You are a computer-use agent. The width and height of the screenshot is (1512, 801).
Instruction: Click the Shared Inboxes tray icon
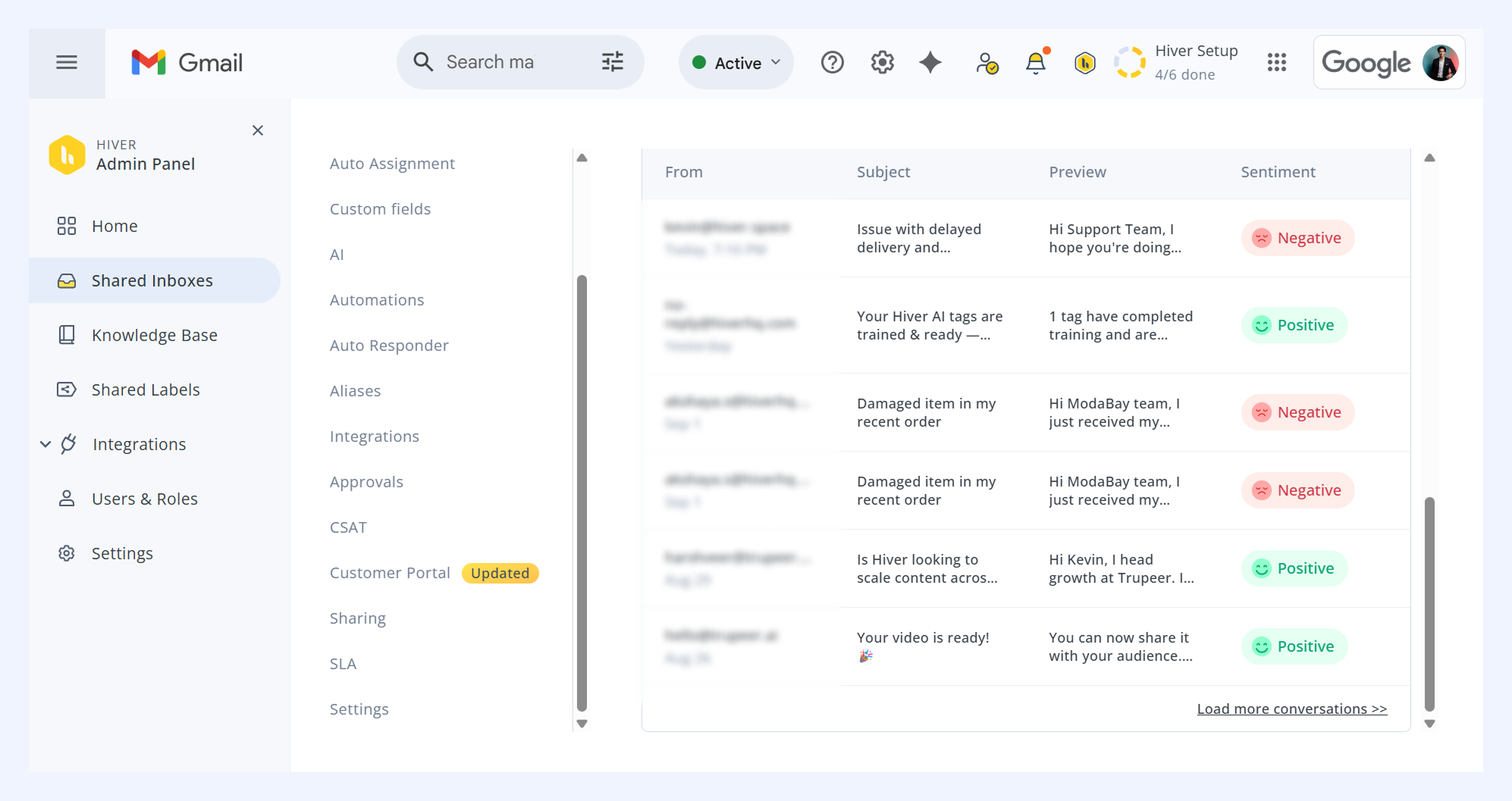(67, 280)
